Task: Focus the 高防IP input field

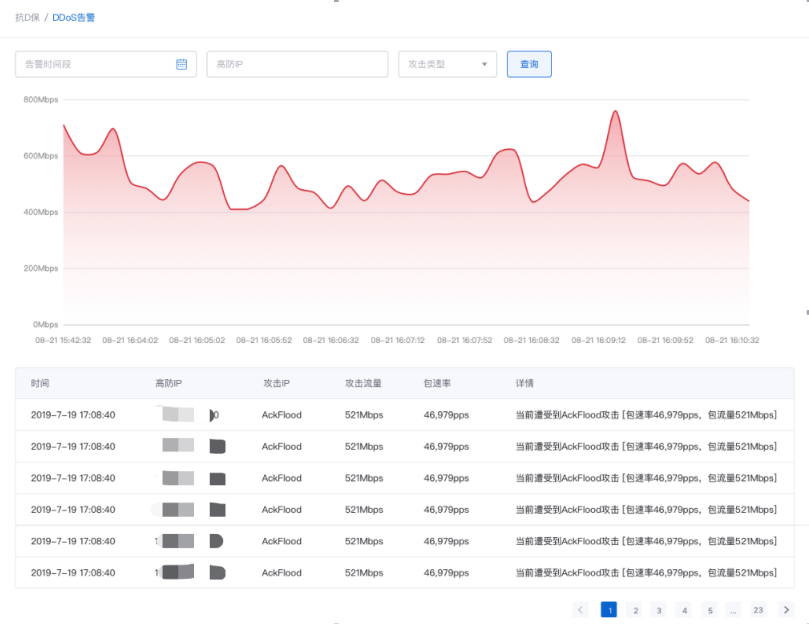Action: (297, 64)
